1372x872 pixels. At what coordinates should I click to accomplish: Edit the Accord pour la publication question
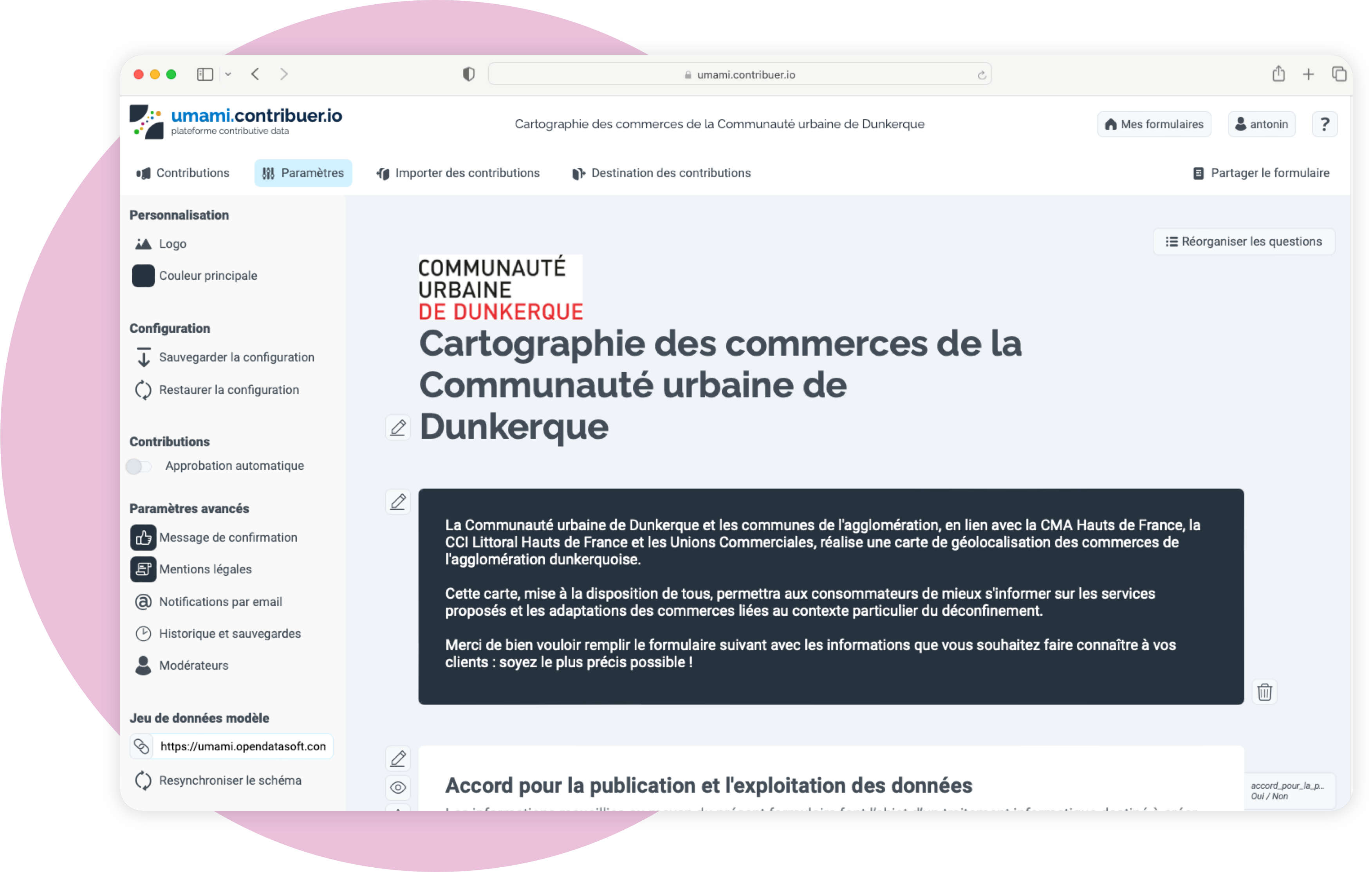click(x=398, y=758)
